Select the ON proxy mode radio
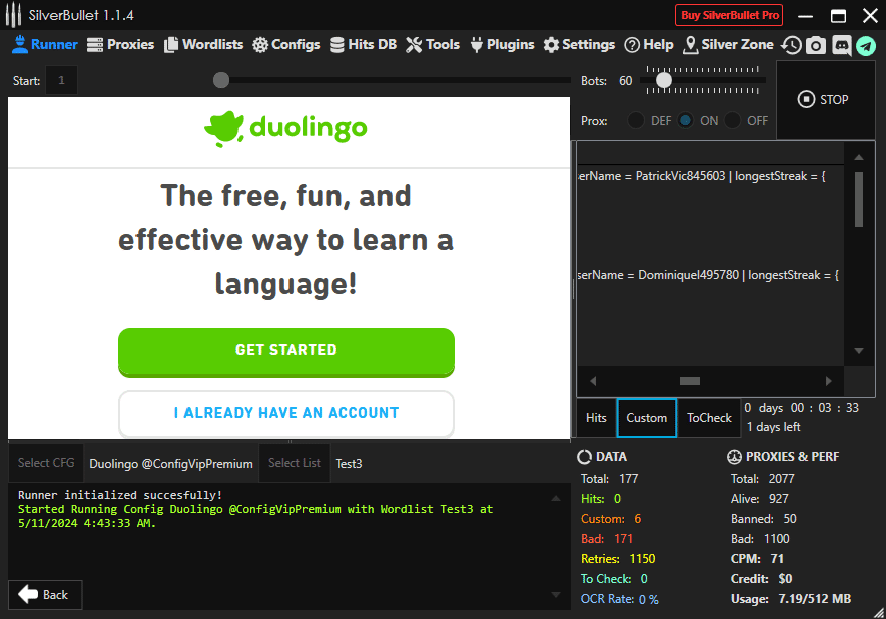The image size is (886, 619). pos(685,120)
